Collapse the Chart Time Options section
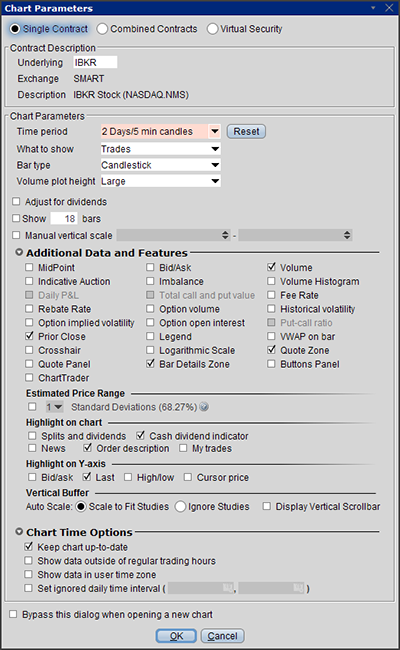The height and width of the screenshot is (650, 400). point(19,531)
